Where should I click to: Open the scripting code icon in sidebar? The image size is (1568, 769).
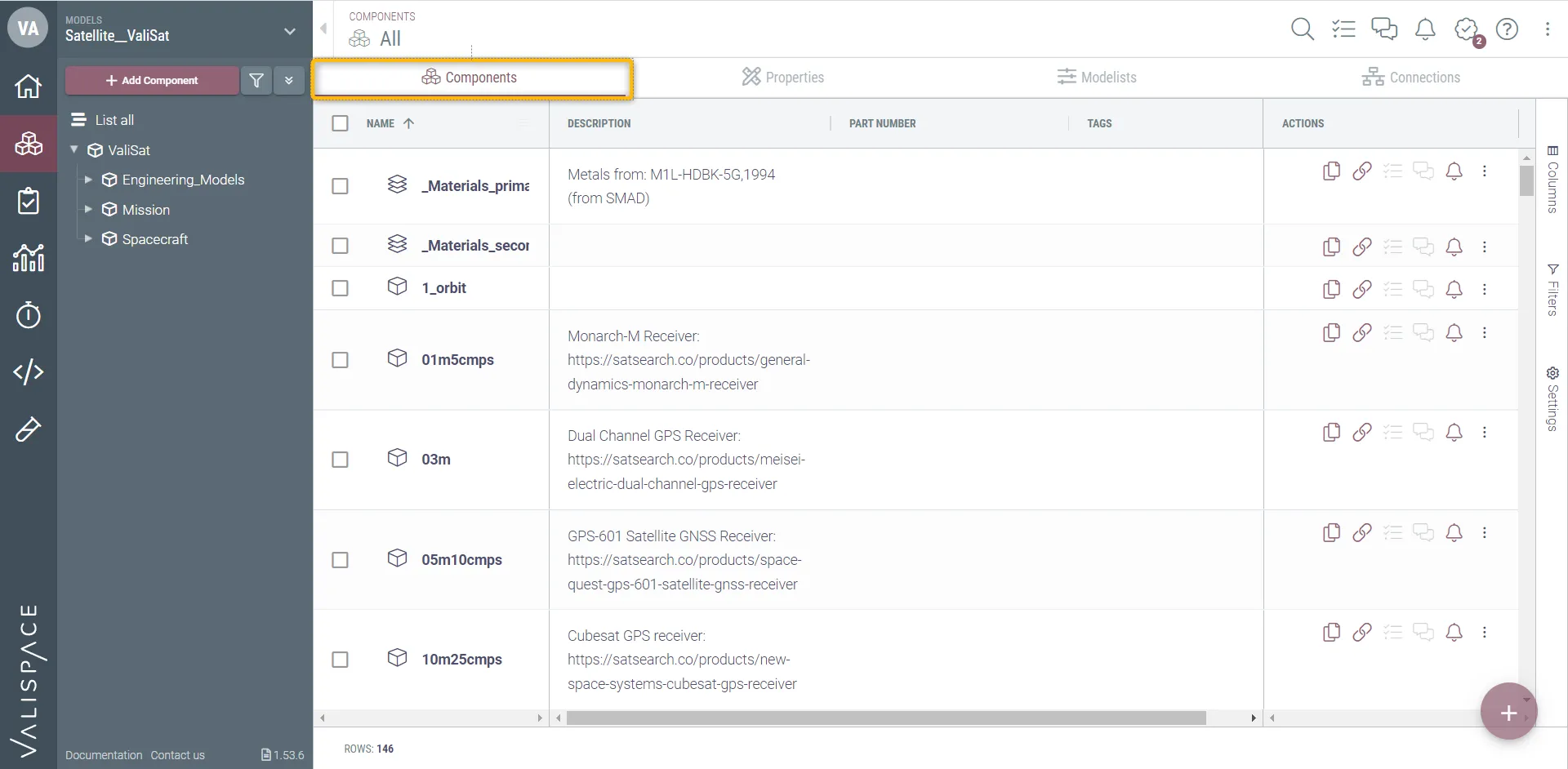[x=29, y=372]
